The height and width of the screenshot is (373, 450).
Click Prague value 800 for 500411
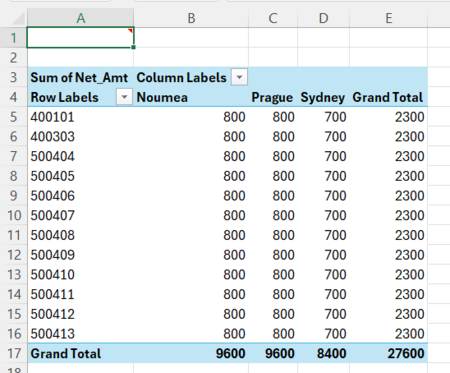(273, 294)
